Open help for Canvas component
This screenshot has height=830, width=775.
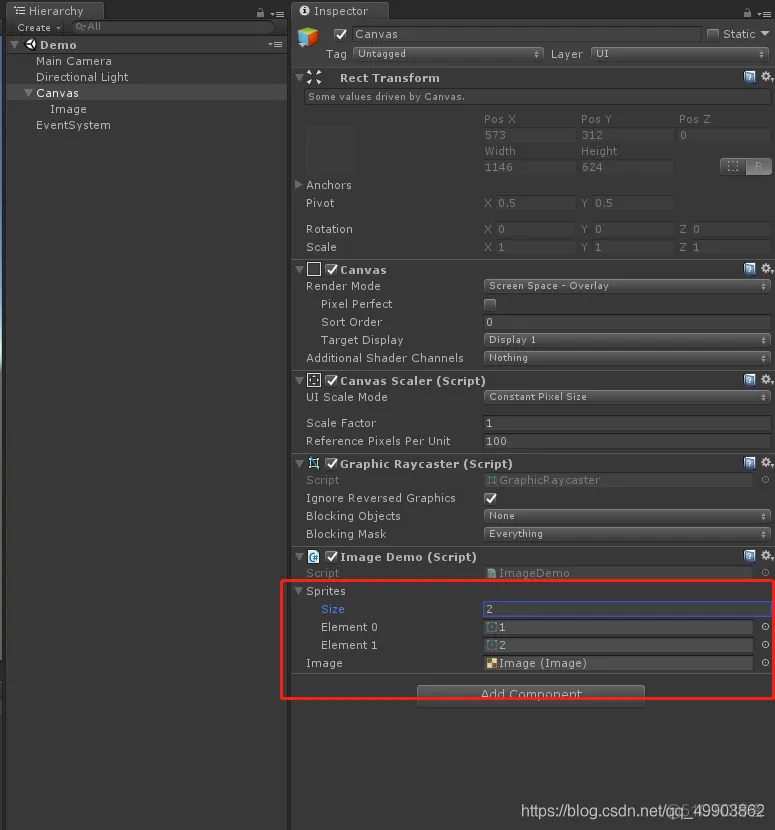[749, 269]
